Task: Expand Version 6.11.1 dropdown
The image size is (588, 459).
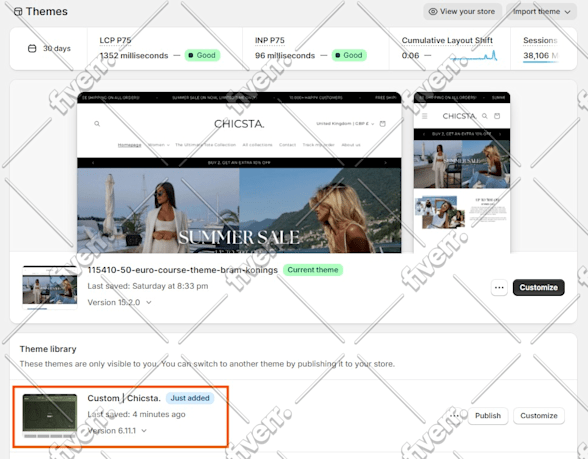Action: point(117,430)
